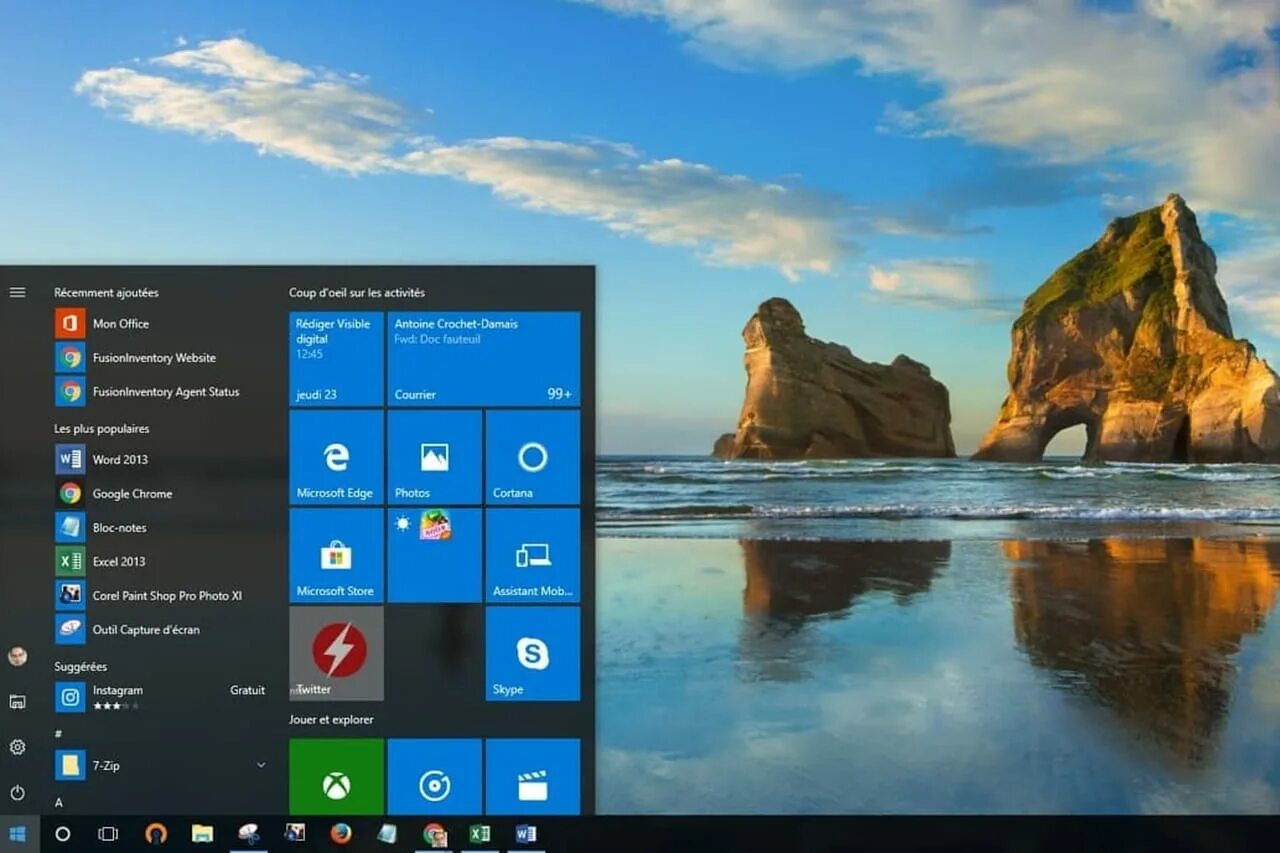
Task: Click 'Coup d'oeil sur les activités' group title
Action: (x=357, y=293)
